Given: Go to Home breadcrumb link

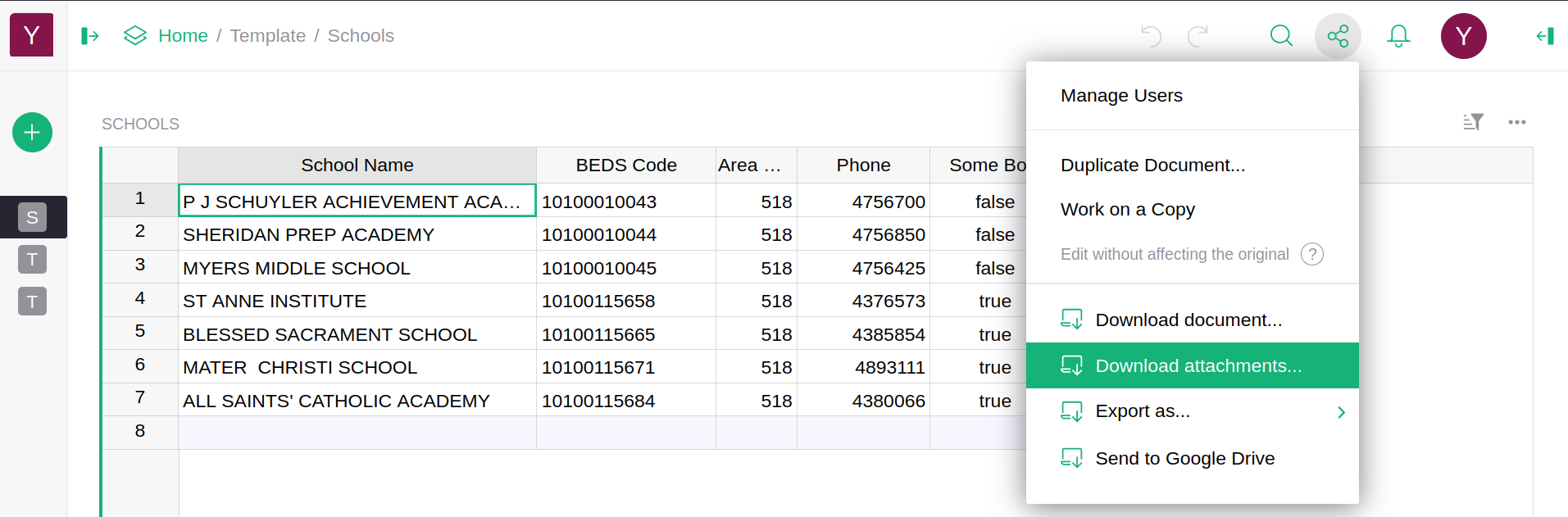Looking at the screenshot, I should pyautogui.click(x=183, y=36).
